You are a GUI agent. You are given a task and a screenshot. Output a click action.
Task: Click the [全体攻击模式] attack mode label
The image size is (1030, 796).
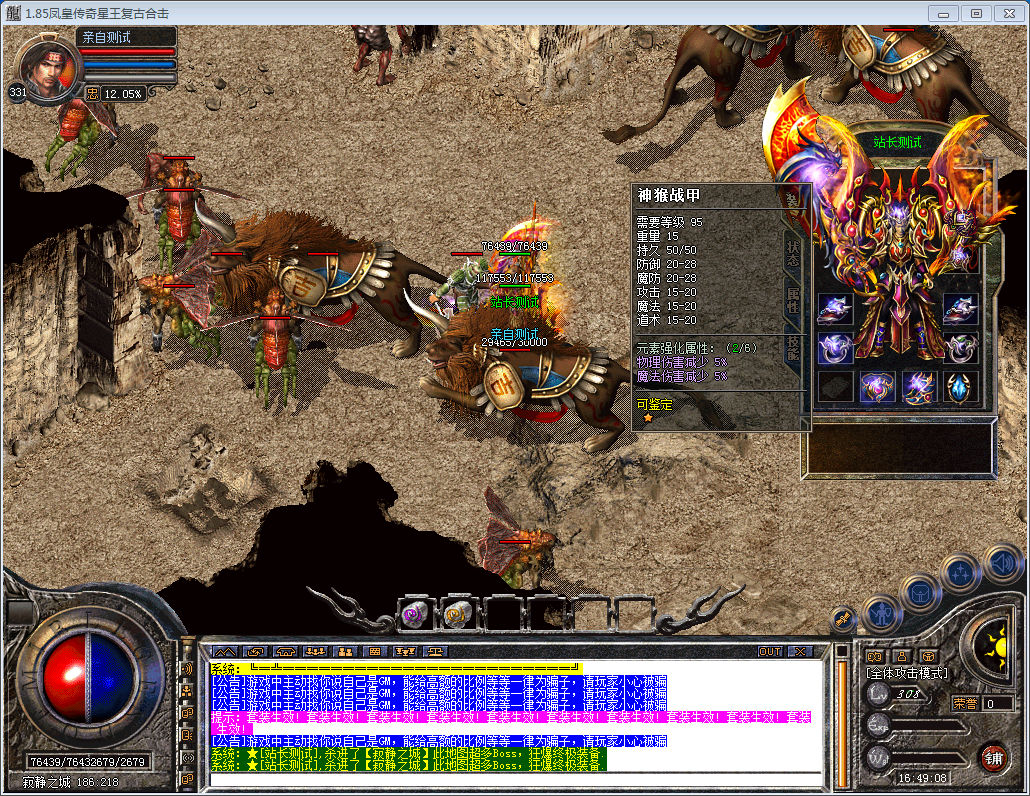[907, 673]
